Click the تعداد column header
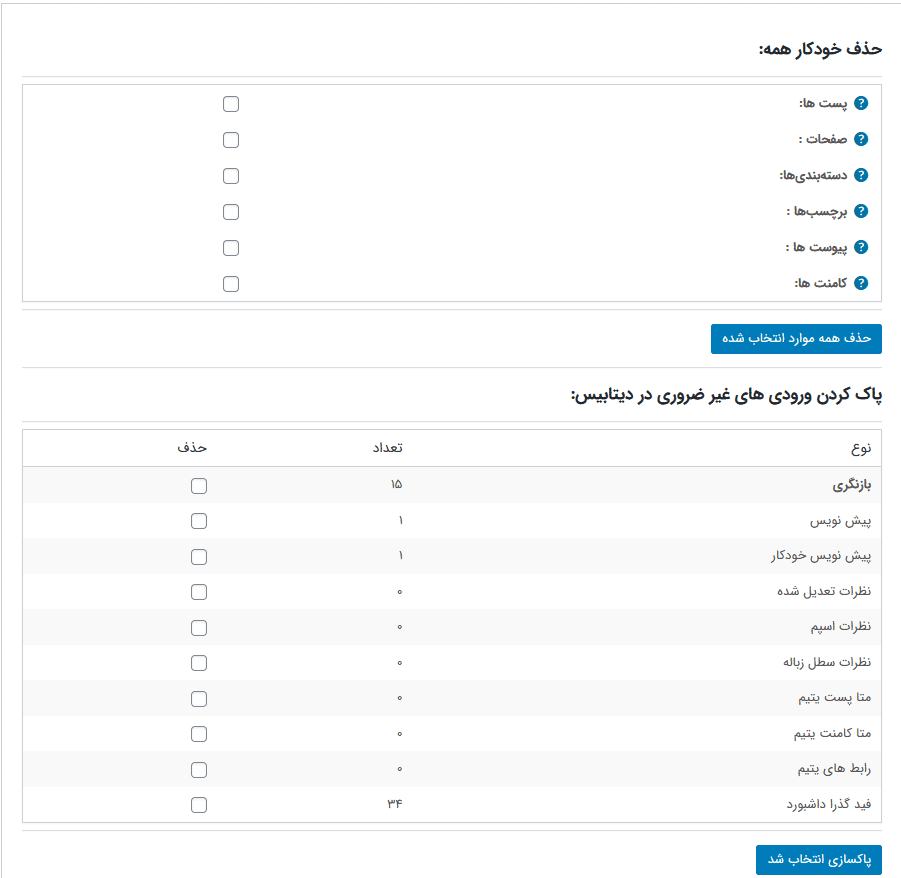 [388, 448]
